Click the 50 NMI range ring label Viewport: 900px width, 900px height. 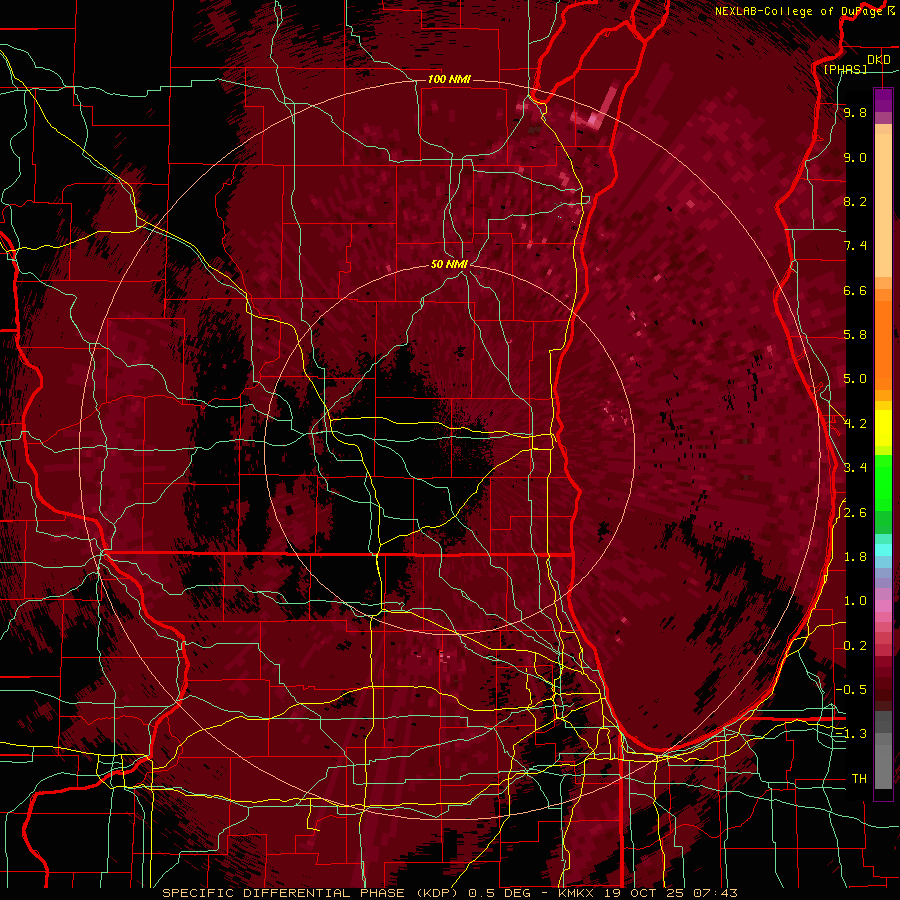pyautogui.click(x=449, y=264)
